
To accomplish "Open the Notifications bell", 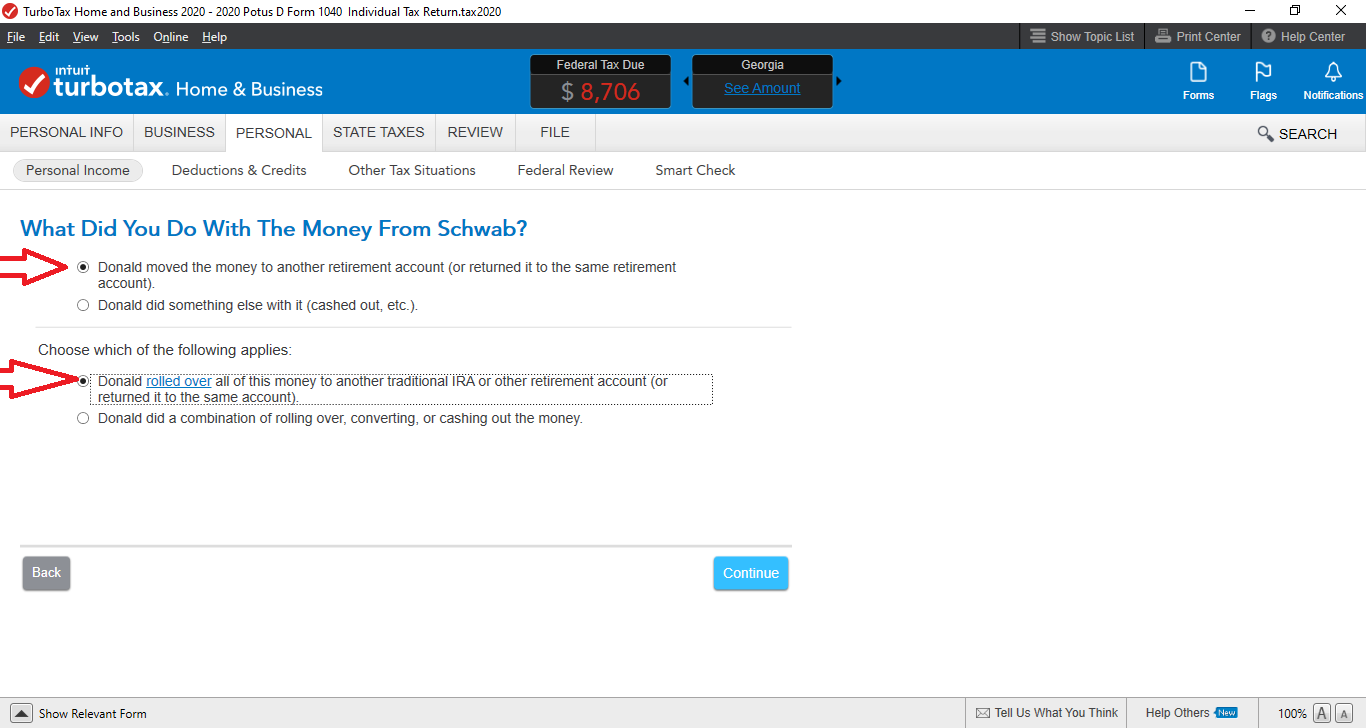I will [x=1333, y=81].
